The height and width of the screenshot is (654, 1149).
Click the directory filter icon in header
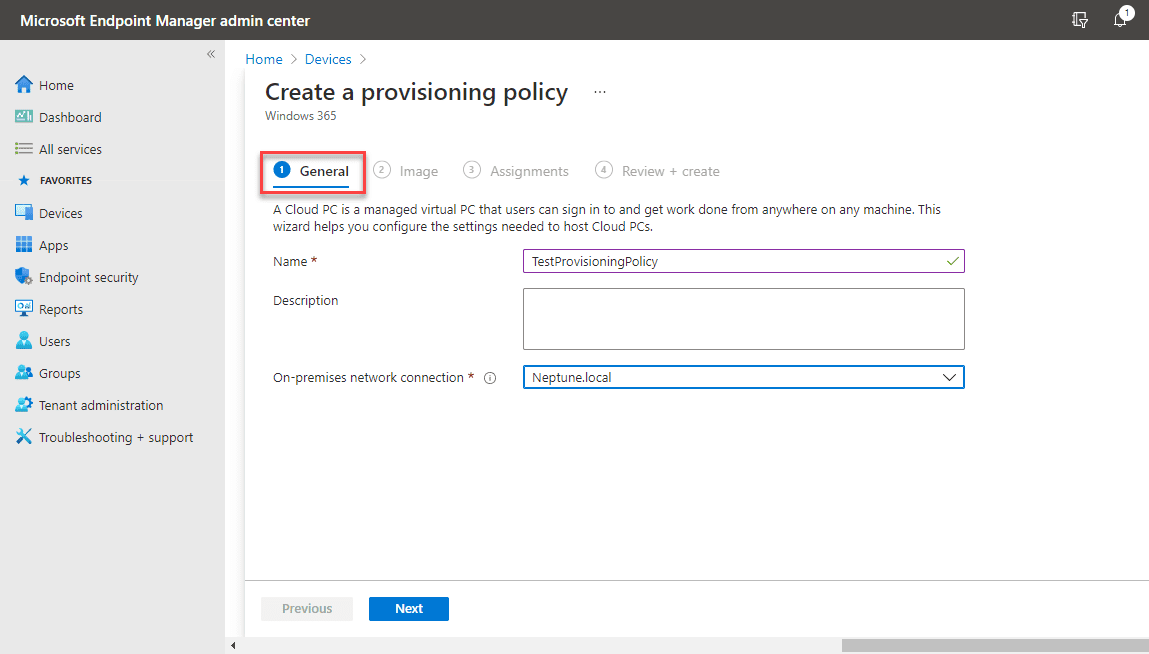tap(1079, 20)
